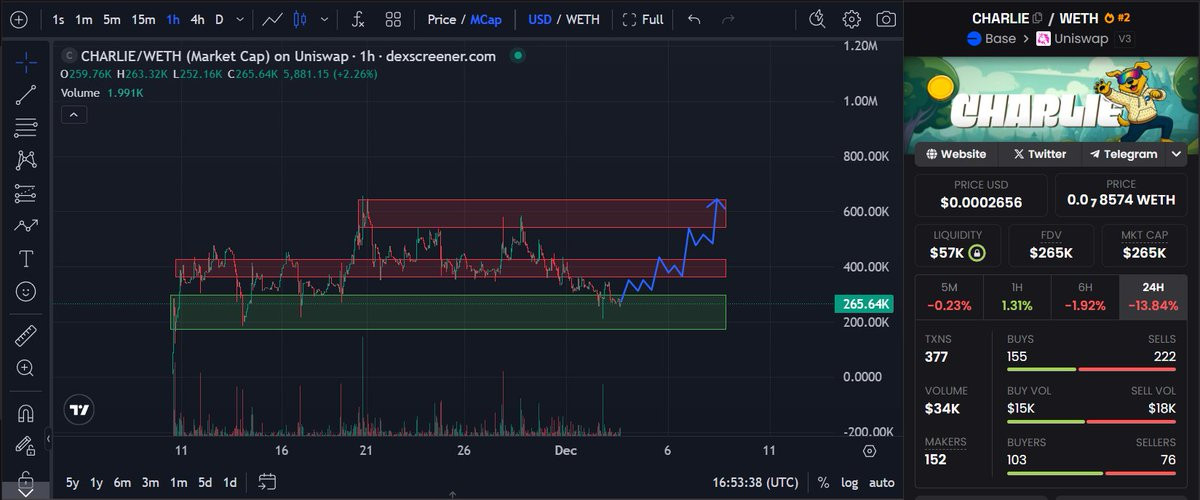The width and height of the screenshot is (1200, 500).
Task: Select the 15m interval
Action: (144, 19)
